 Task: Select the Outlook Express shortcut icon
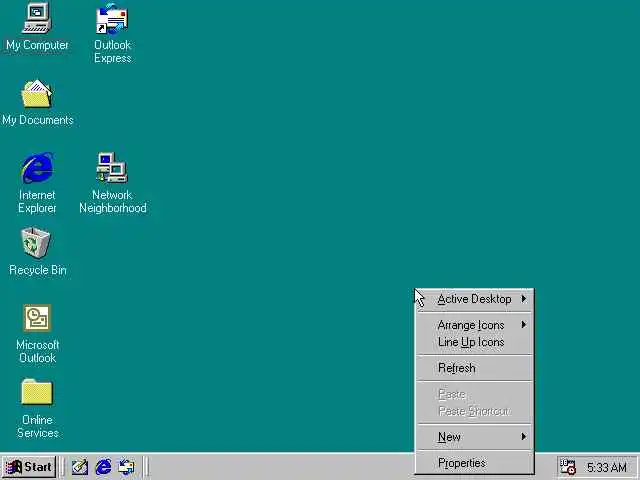click(112, 18)
